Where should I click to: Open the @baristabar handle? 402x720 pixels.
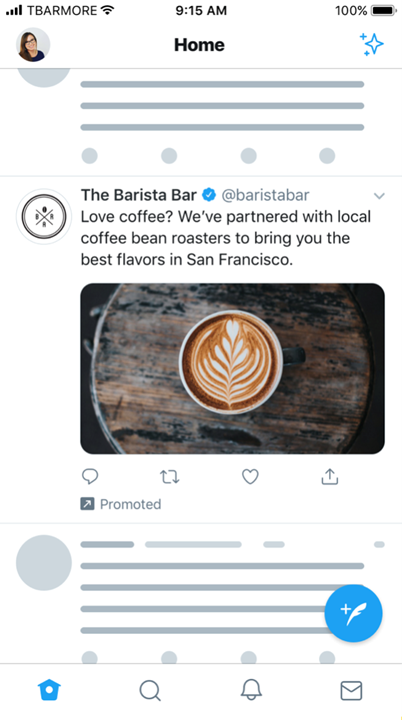tap(266, 195)
